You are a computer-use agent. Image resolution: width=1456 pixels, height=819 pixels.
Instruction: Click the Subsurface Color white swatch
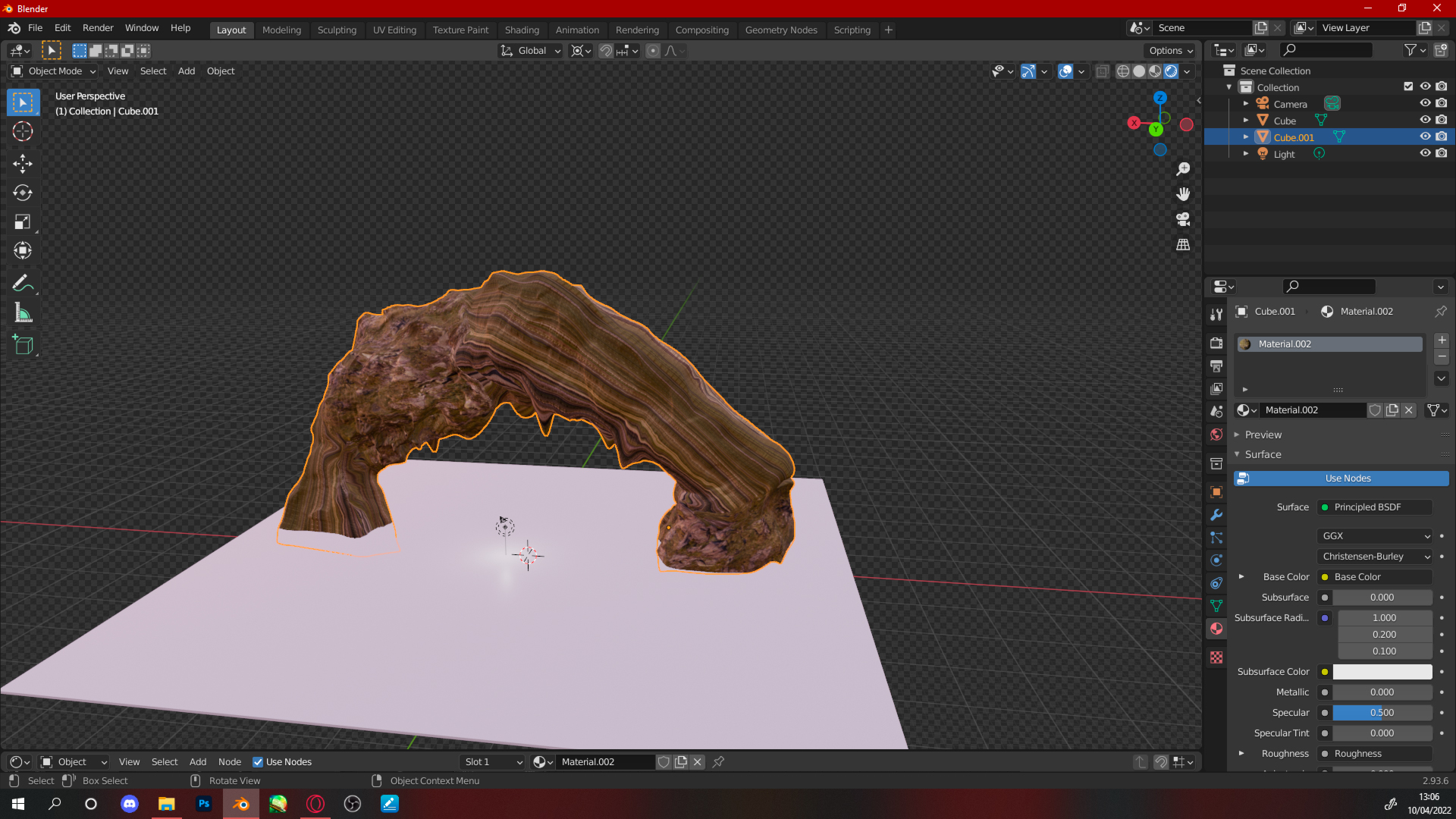(x=1382, y=672)
